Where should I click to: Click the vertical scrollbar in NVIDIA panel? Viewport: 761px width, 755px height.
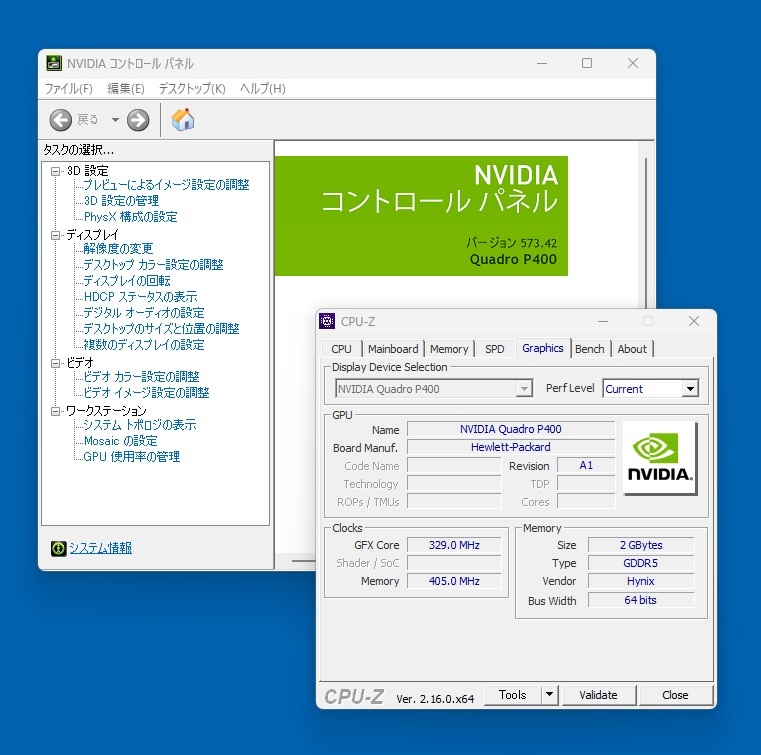[x=646, y=233]
